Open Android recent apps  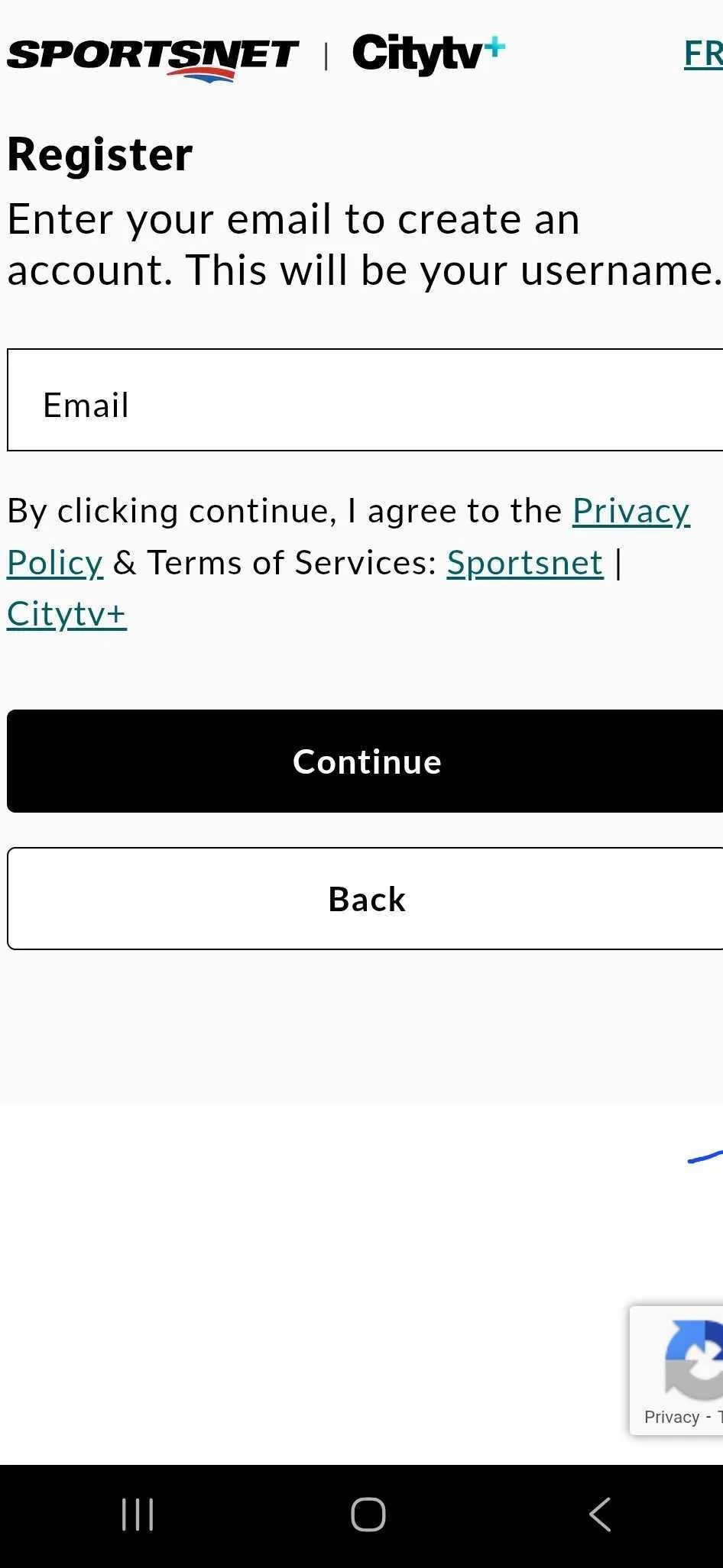138,1515
